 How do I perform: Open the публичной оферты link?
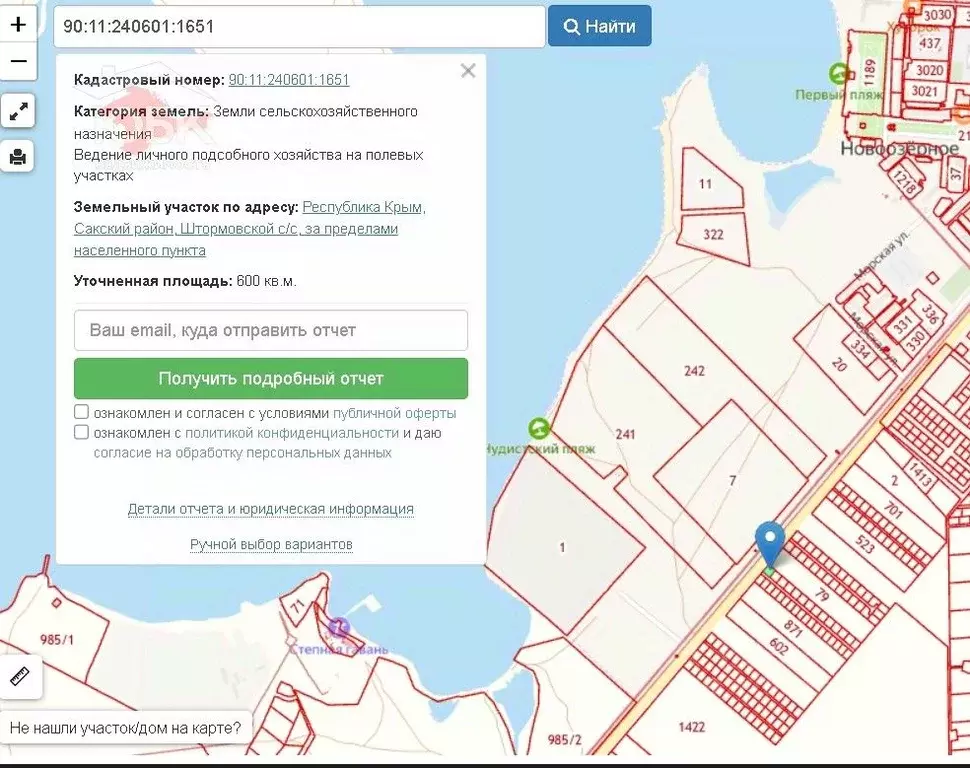tap(395, 413)
